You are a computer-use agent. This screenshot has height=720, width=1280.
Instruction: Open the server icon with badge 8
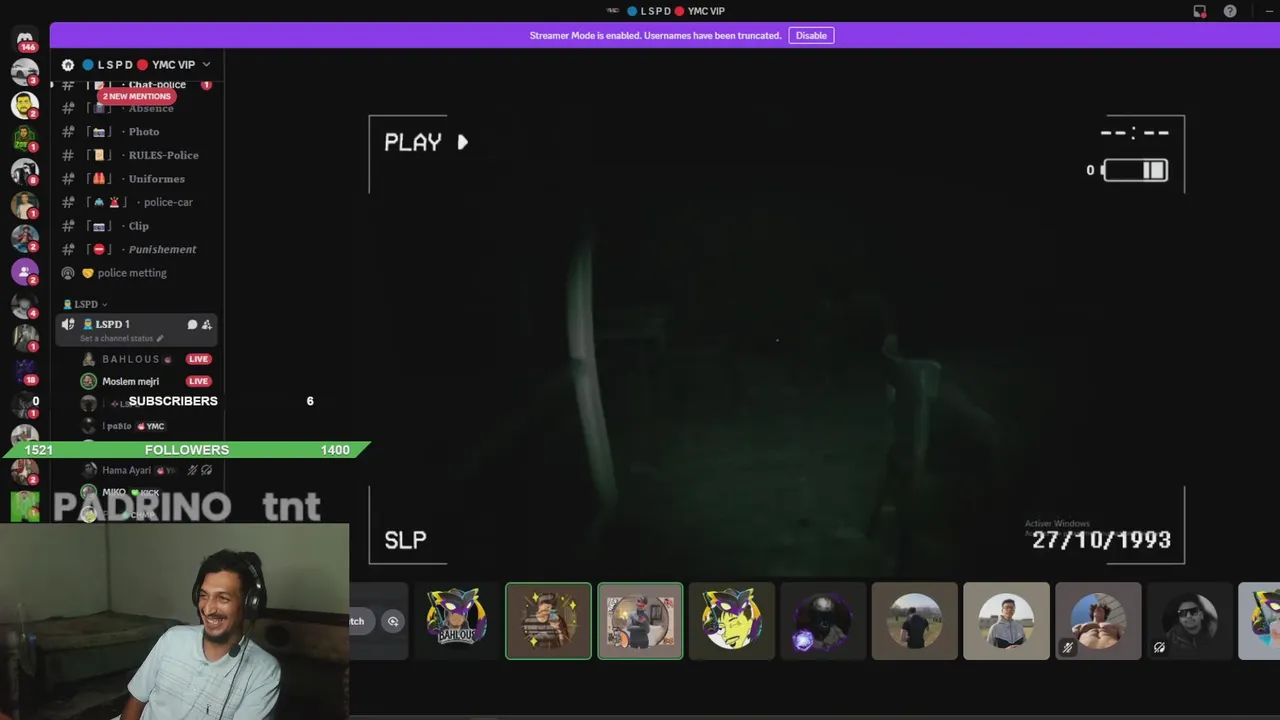point(25,171)
